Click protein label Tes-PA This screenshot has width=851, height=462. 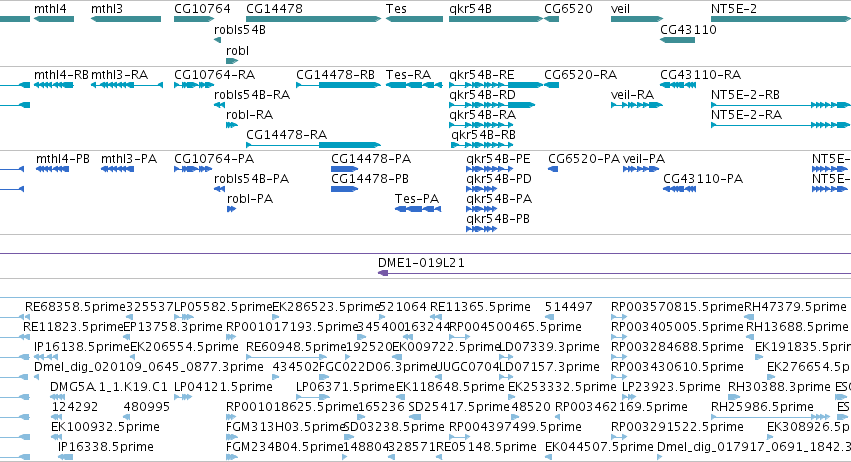pos(417,199)
